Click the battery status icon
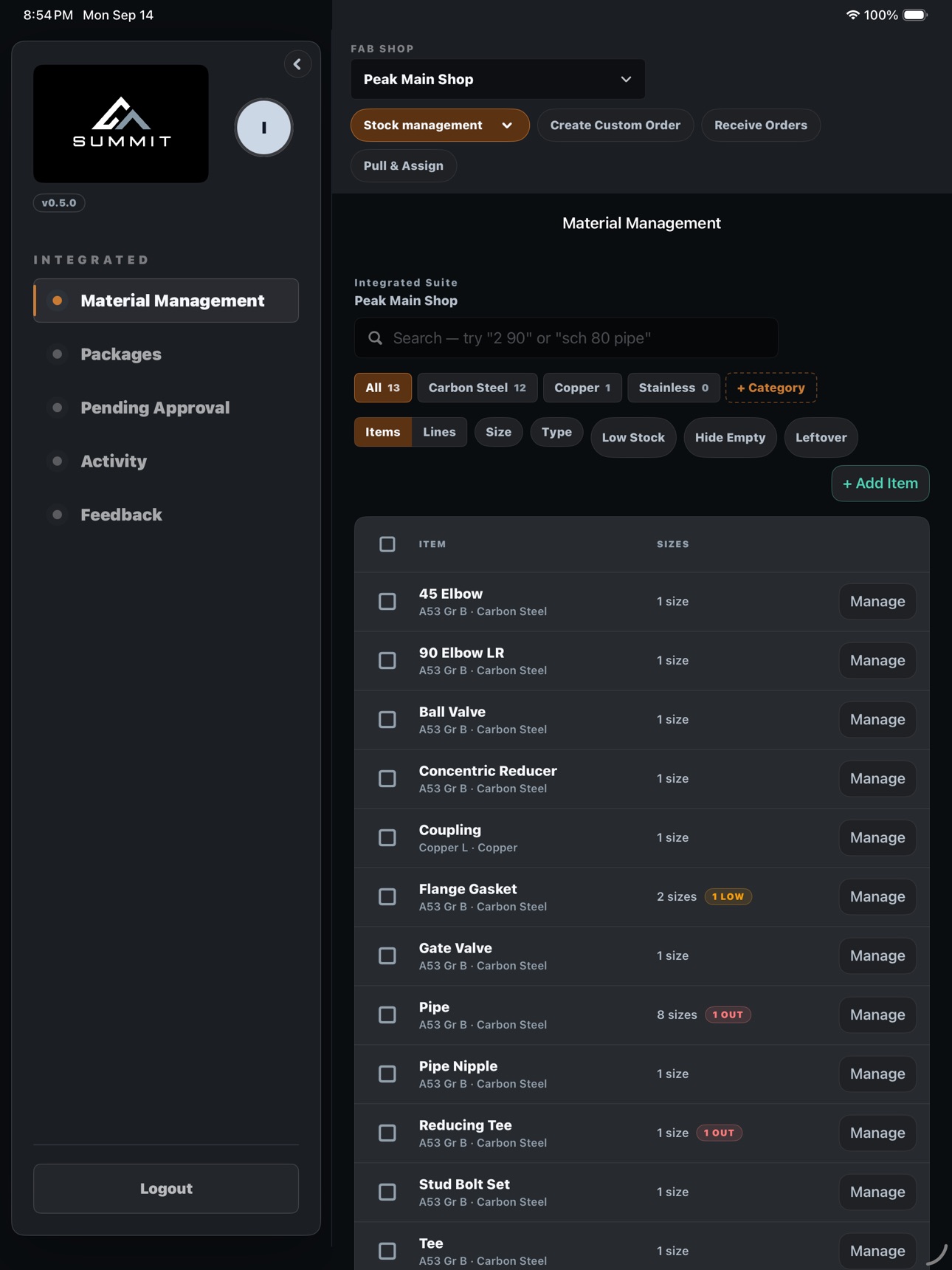Screen dimensions: 952x1270 (915, 15)
